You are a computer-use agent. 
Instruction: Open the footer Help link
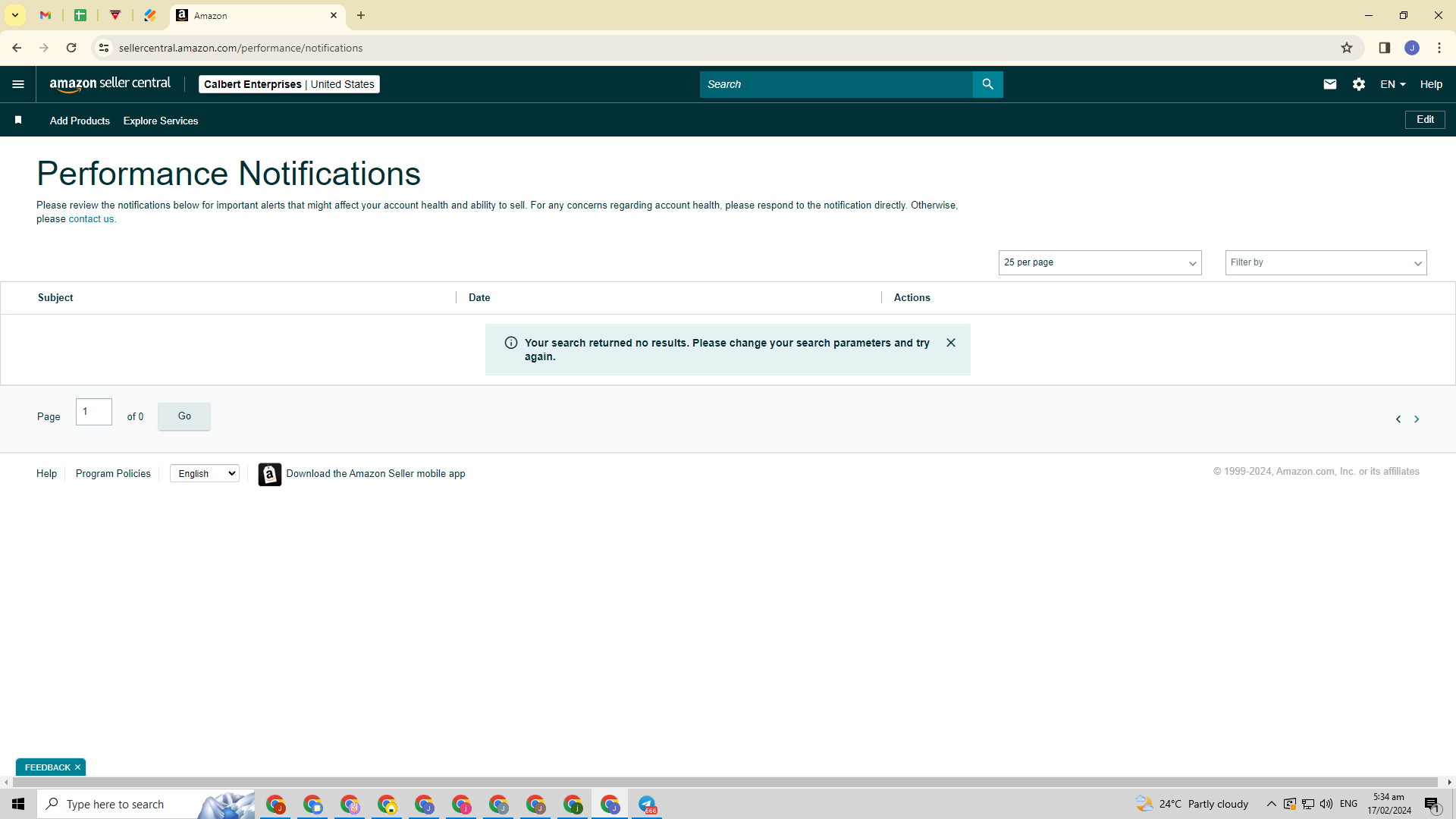click(x=46, y=474)
